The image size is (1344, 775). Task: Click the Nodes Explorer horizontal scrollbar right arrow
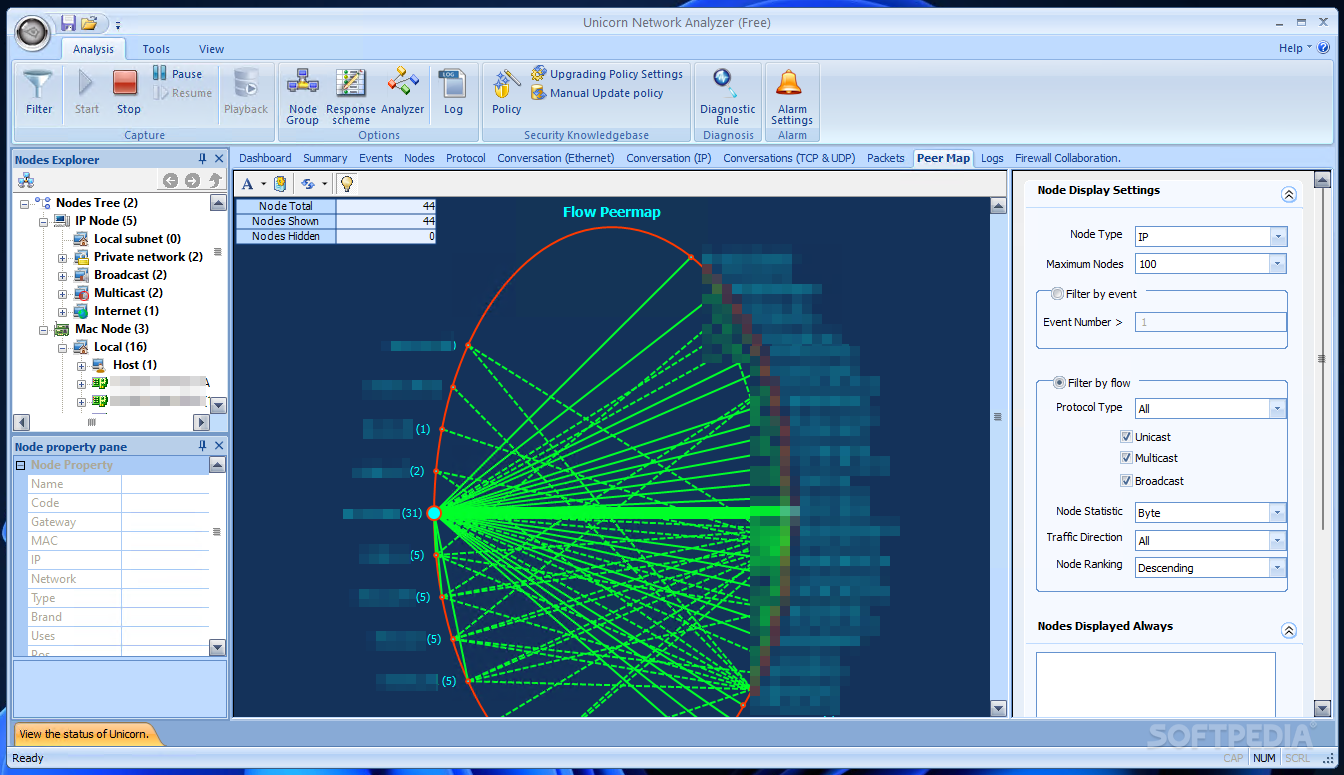click(201, 423)
